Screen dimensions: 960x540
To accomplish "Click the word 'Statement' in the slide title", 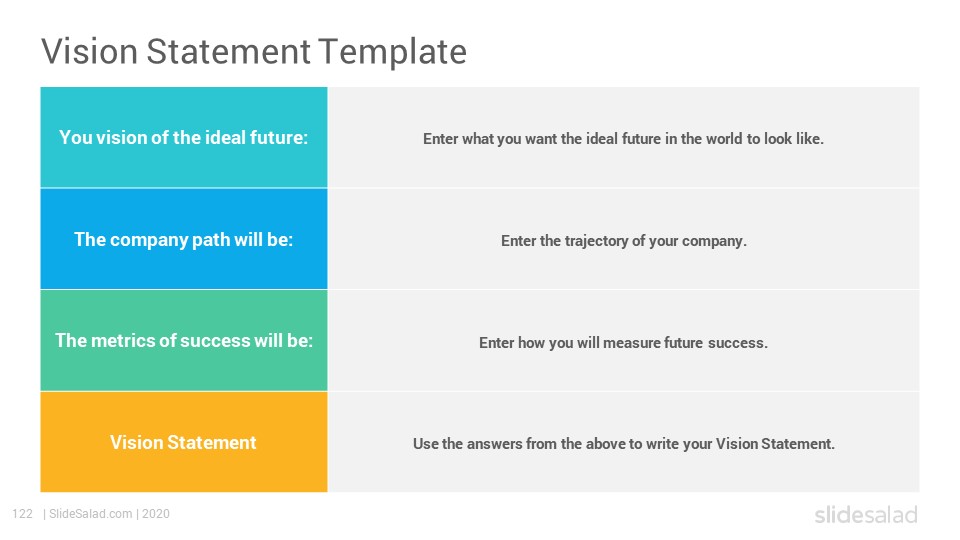I will 228,51.
